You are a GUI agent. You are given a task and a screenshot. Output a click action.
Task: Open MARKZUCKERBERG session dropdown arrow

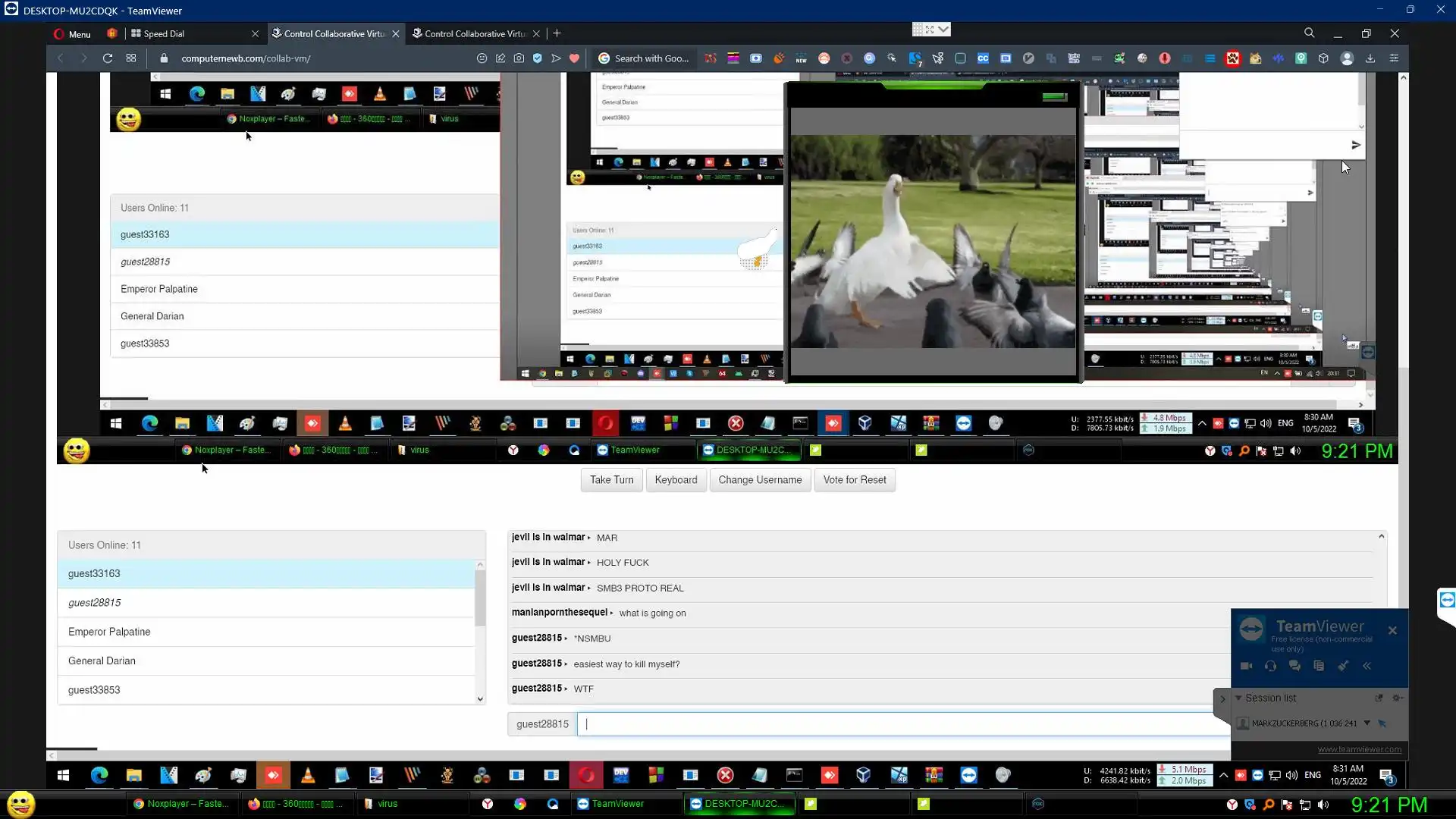click(x=1367, y=723)
